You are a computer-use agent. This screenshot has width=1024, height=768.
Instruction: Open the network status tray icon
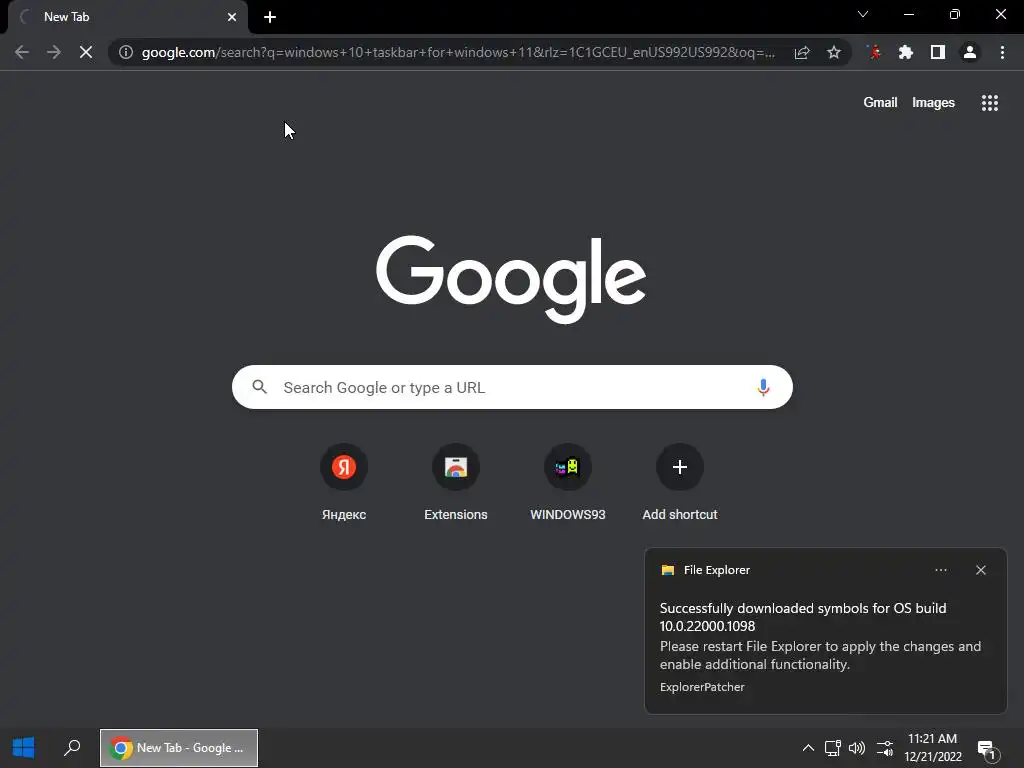[x=833, y=748]
